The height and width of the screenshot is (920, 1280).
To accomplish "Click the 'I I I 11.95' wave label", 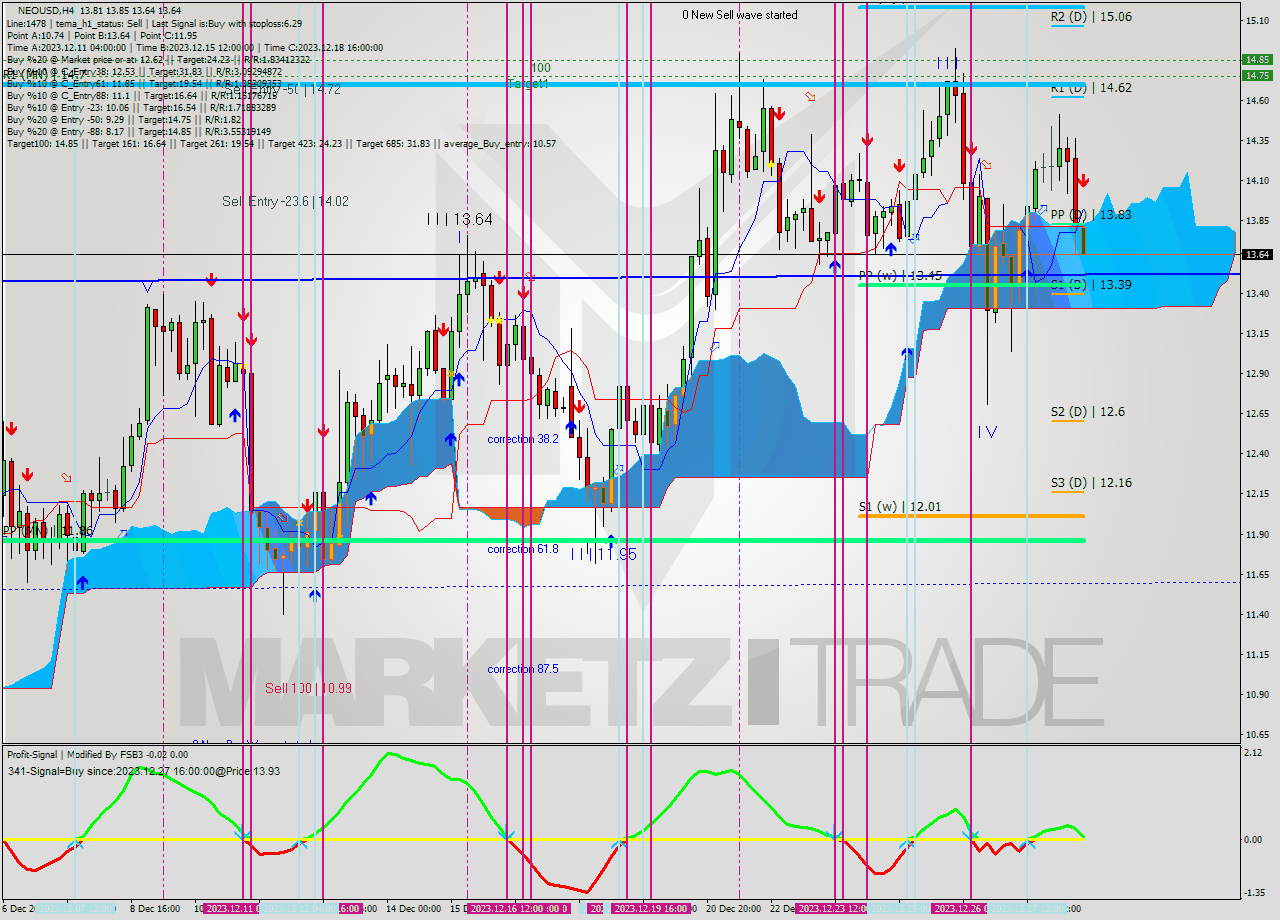I will tap(604, 553).
